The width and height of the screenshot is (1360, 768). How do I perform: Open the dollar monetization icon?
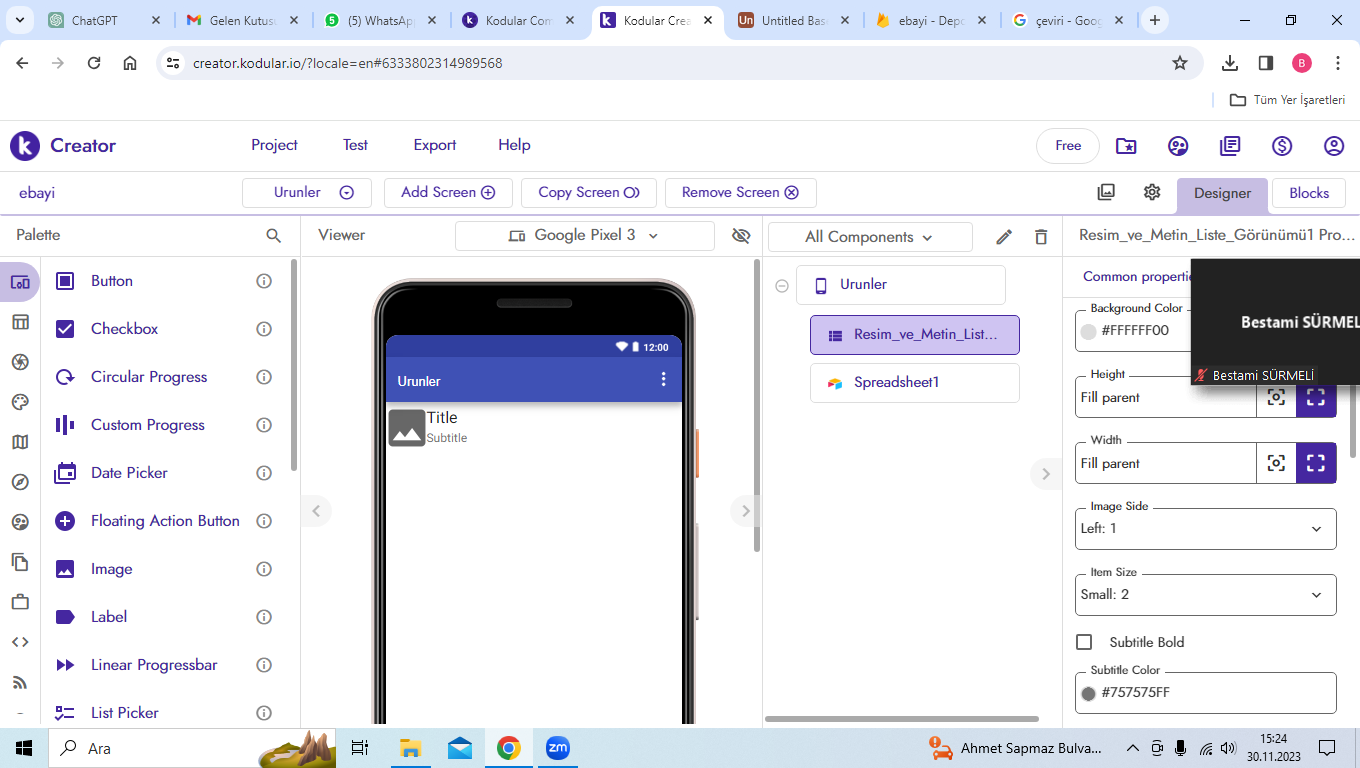click(1282, 146)
